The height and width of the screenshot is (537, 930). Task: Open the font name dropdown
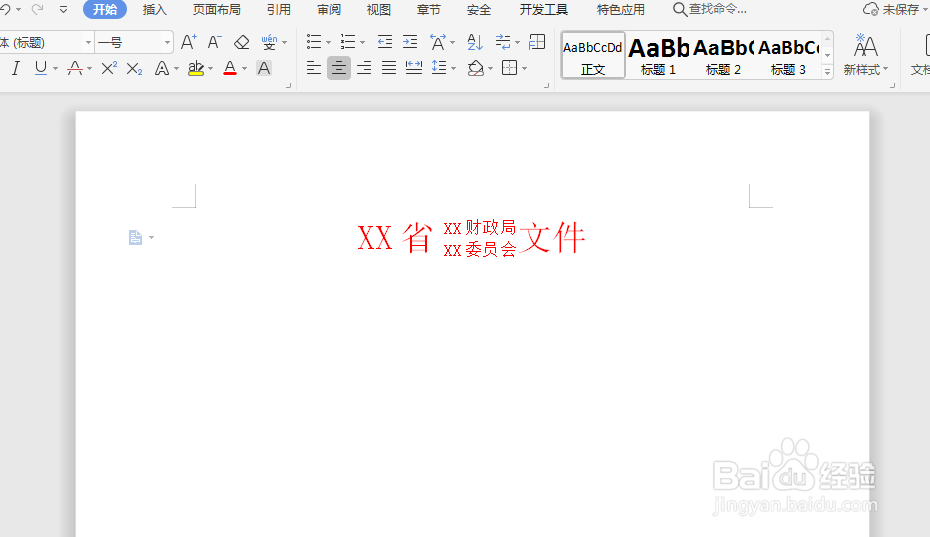click(x=88, y=42)
